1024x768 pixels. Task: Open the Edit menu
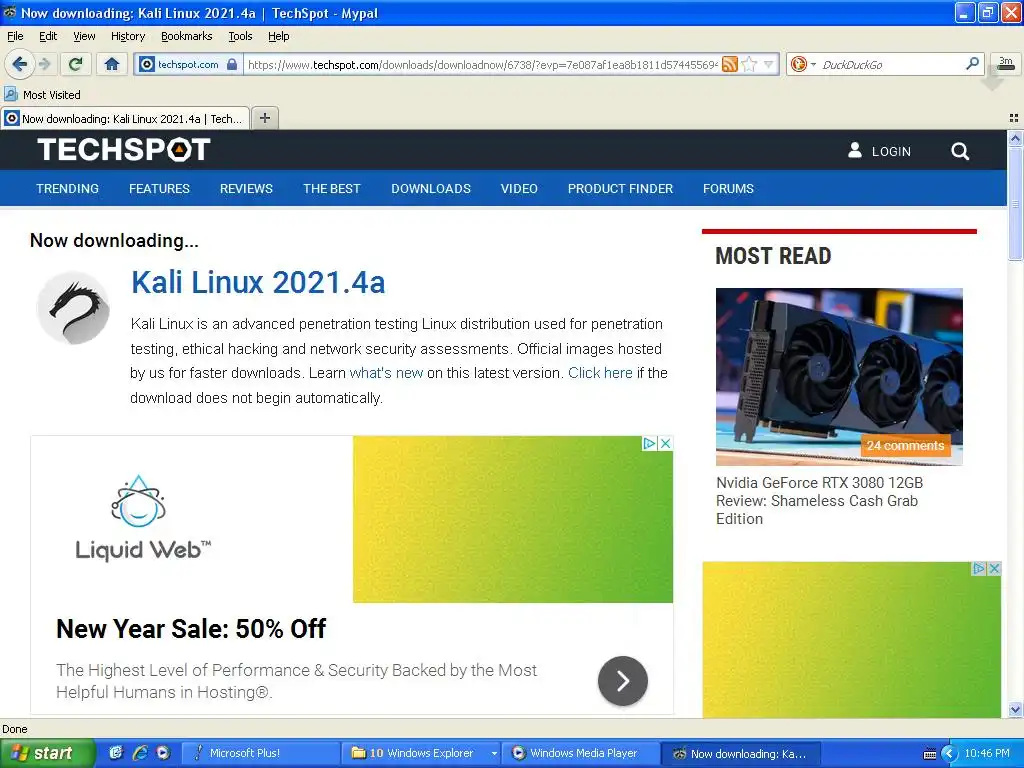(48, 36)
